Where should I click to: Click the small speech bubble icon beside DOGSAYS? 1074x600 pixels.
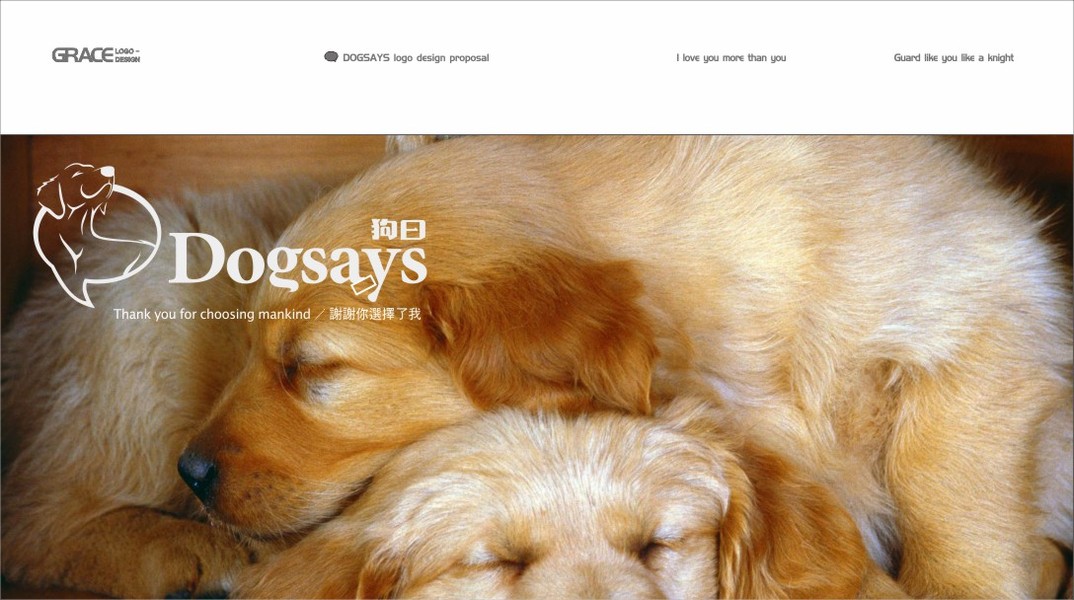[x=331, y=57]
